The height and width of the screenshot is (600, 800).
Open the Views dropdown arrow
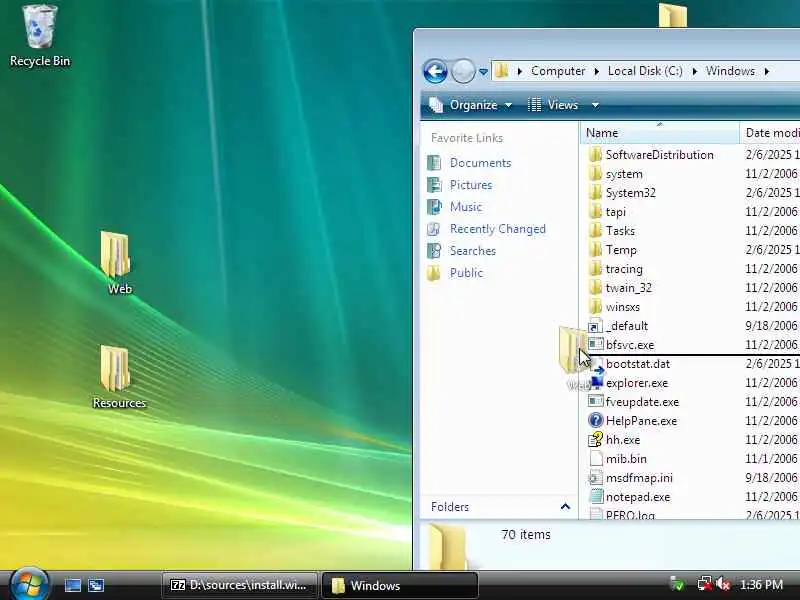pyautogui.click(x=595, y=105)
